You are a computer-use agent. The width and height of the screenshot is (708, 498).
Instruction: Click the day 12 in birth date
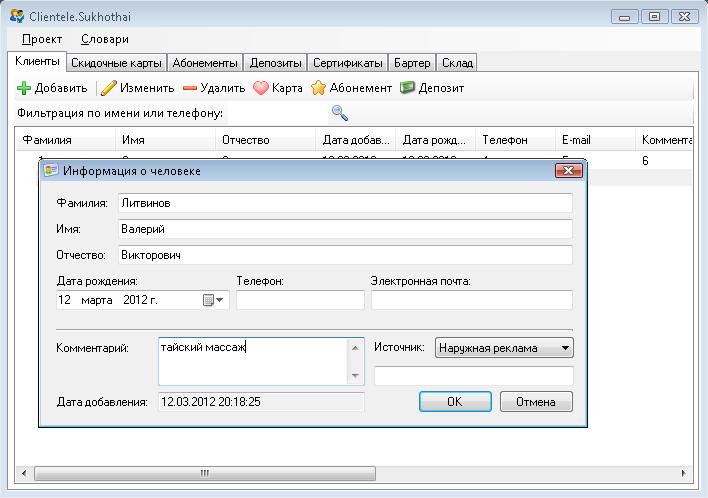point(64,300)
